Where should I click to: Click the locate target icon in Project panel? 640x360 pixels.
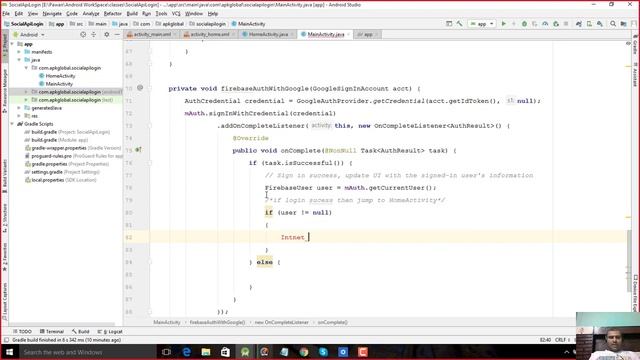pos(83,35)
